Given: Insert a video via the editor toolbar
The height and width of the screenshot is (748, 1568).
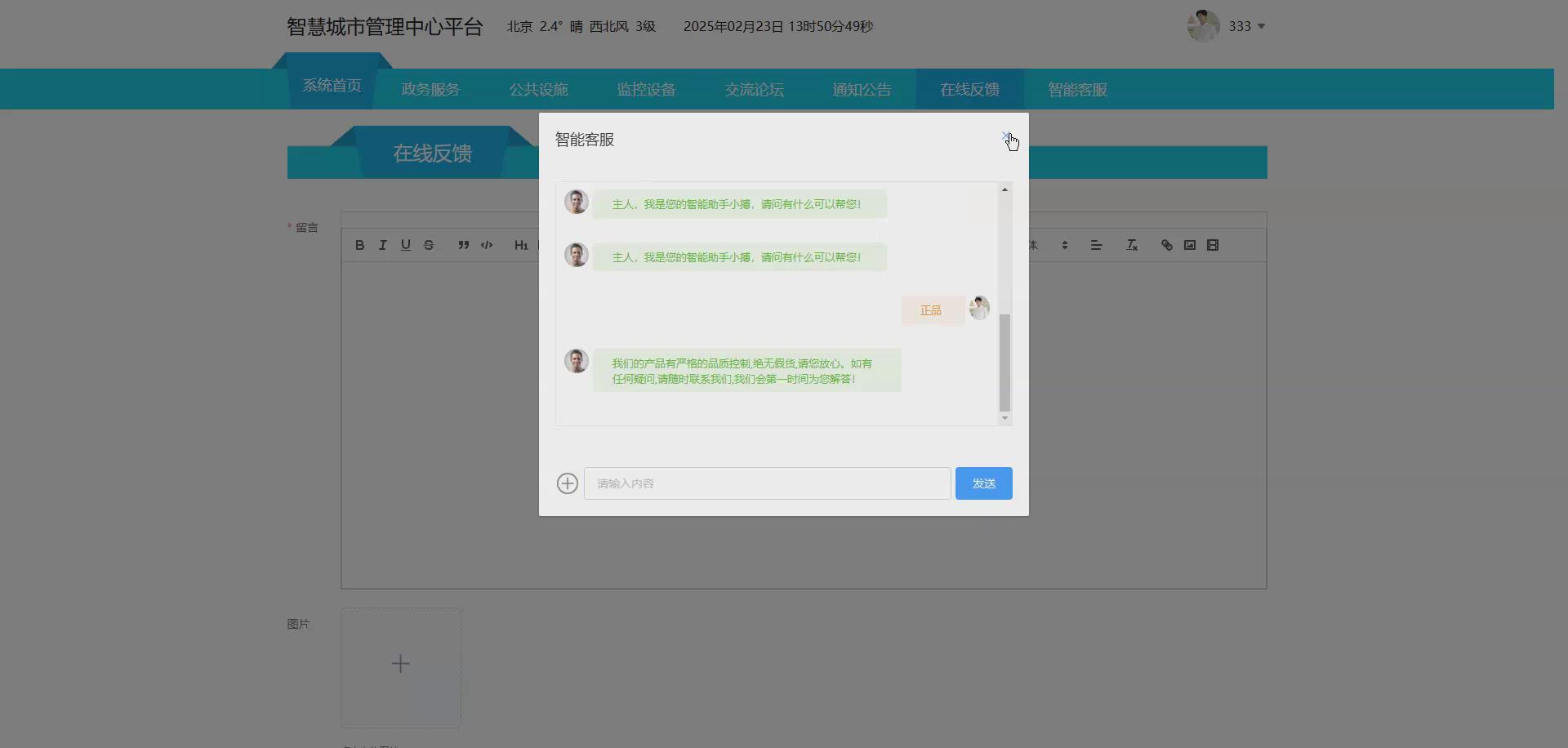Looking at the screenshot, I should point(1213,244).
